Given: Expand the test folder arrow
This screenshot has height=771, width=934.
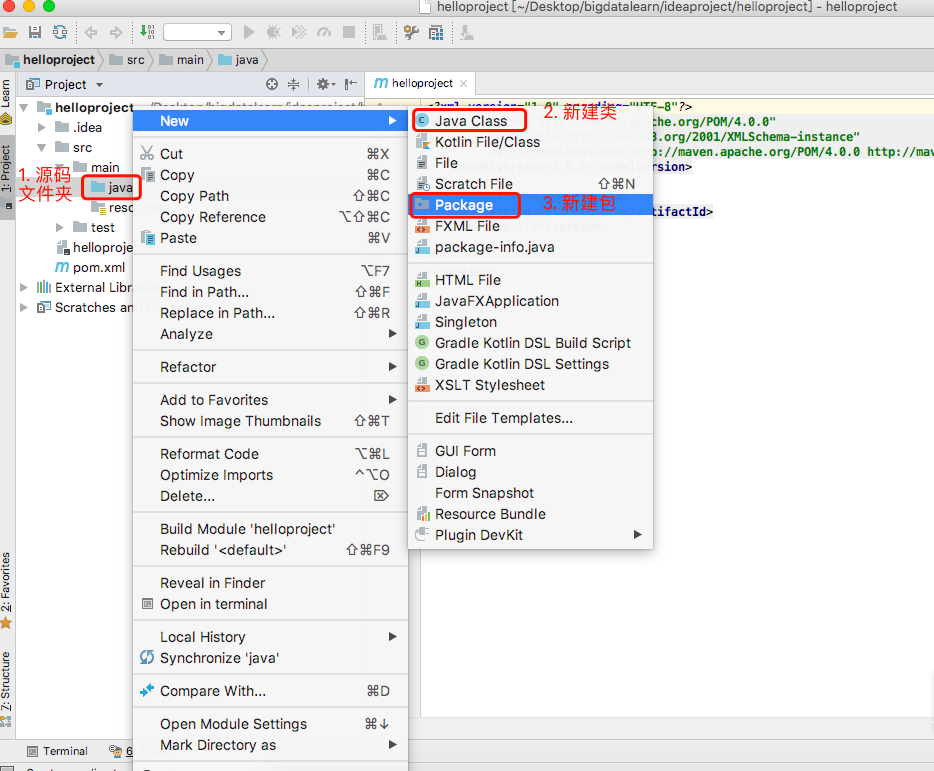Looking at the screenshot, I should tap(60, 228).
